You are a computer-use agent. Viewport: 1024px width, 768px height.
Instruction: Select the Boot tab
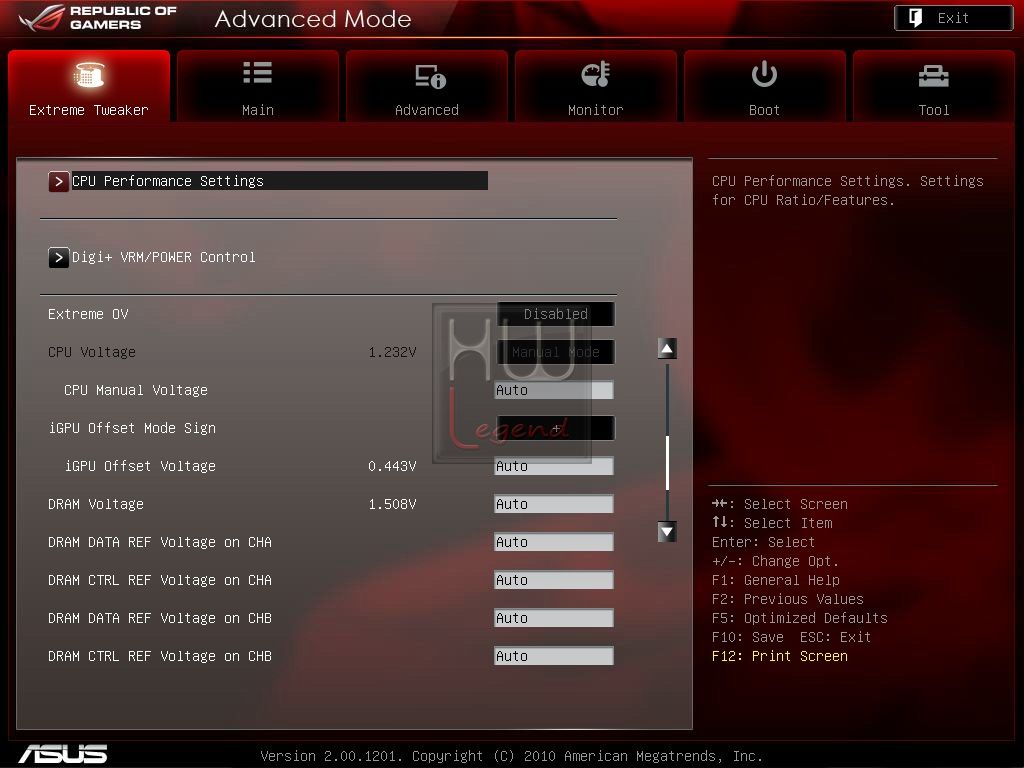tap(764, 86)
